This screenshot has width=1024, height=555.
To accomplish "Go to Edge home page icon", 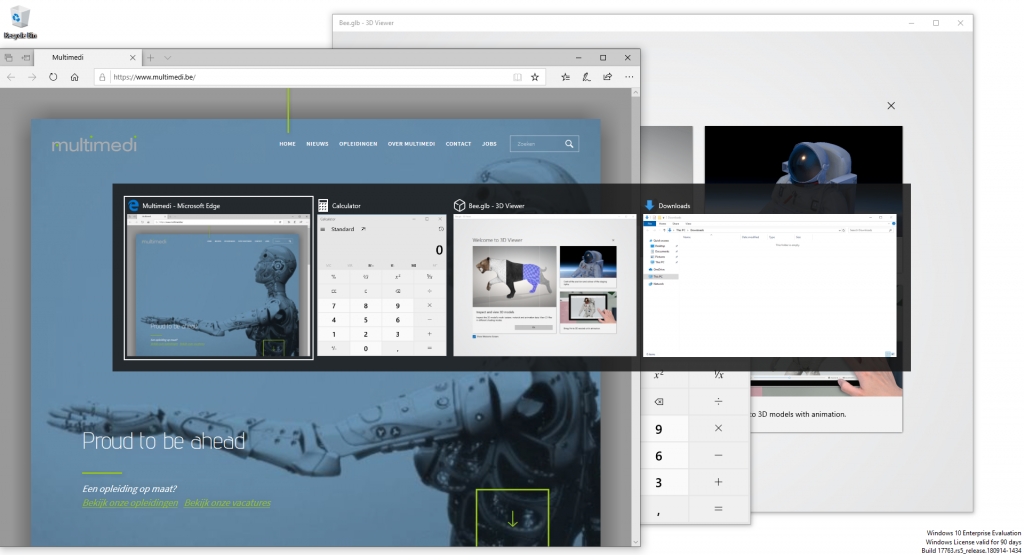I will pyautogui.click(x=74, y=77).
